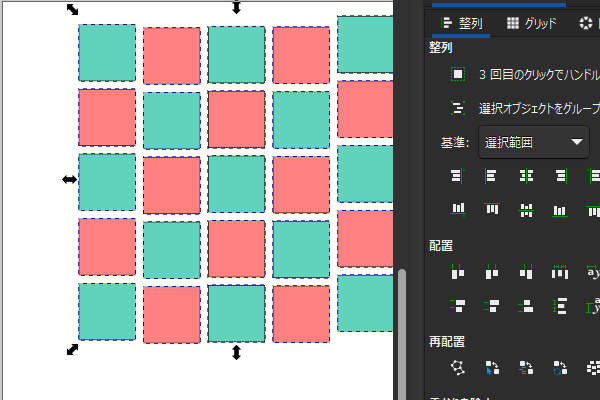The image size is (600, 400).
Task: Select teal square in first column, top row
Action: pos(107,53)
